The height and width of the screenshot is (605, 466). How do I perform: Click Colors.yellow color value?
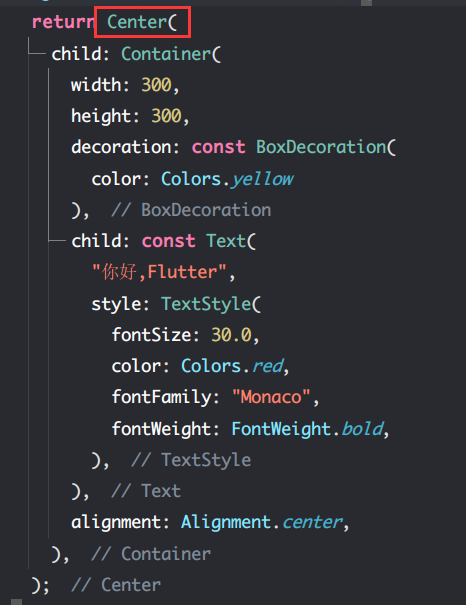click(227, 179)
